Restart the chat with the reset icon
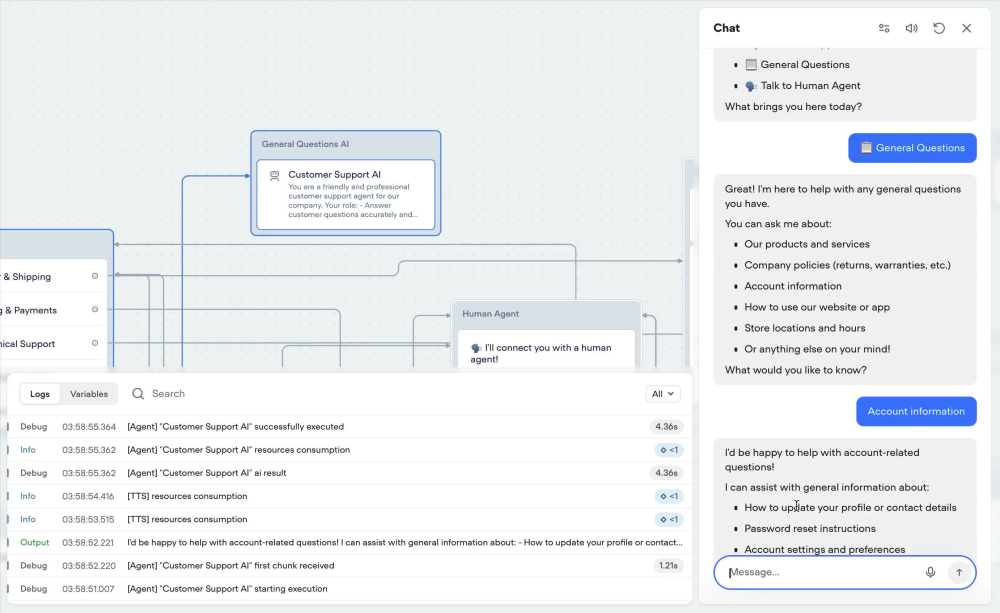 point(939,28)
